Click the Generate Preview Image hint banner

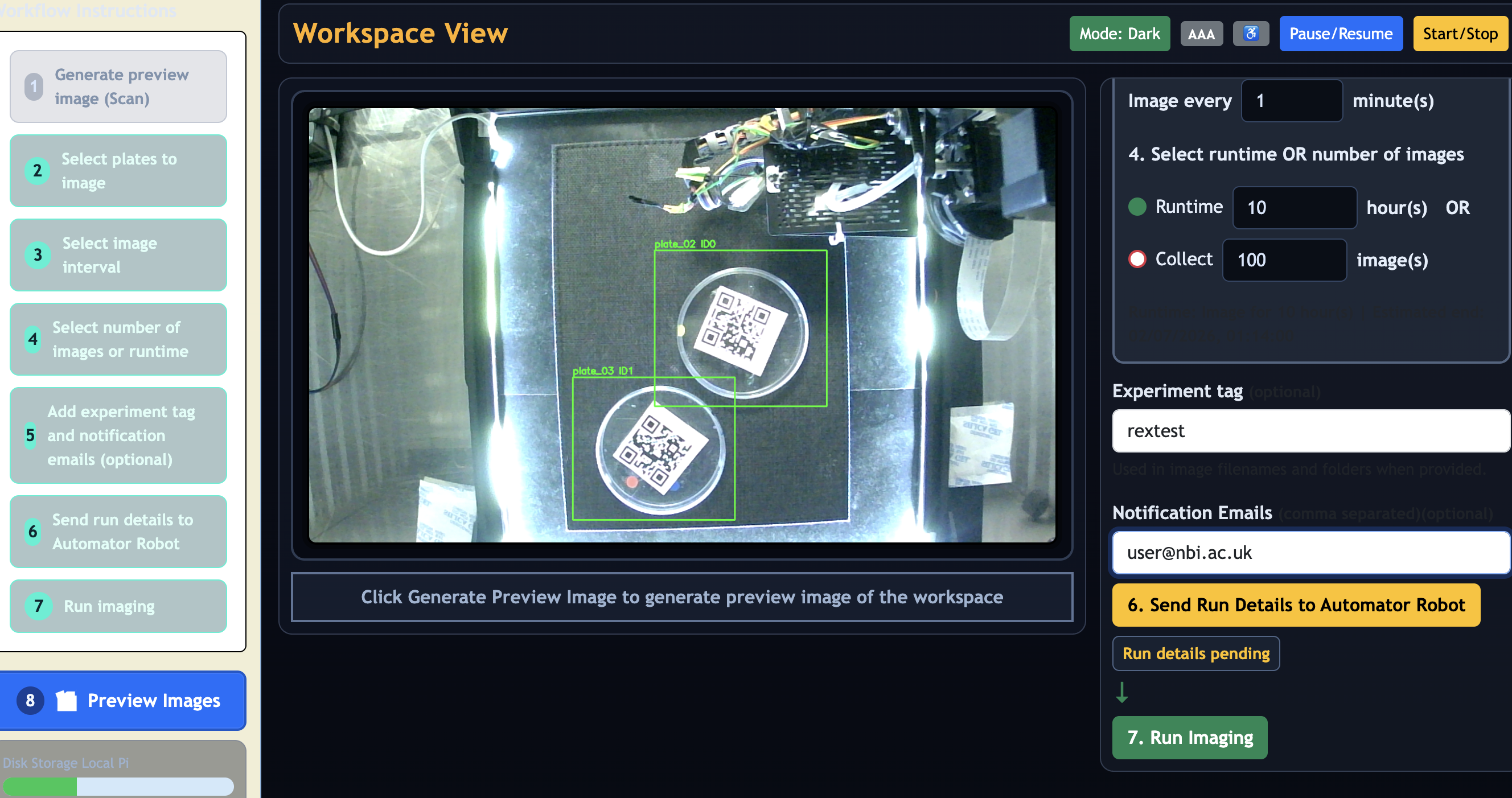pyautogui.click(x=681, y=597)
